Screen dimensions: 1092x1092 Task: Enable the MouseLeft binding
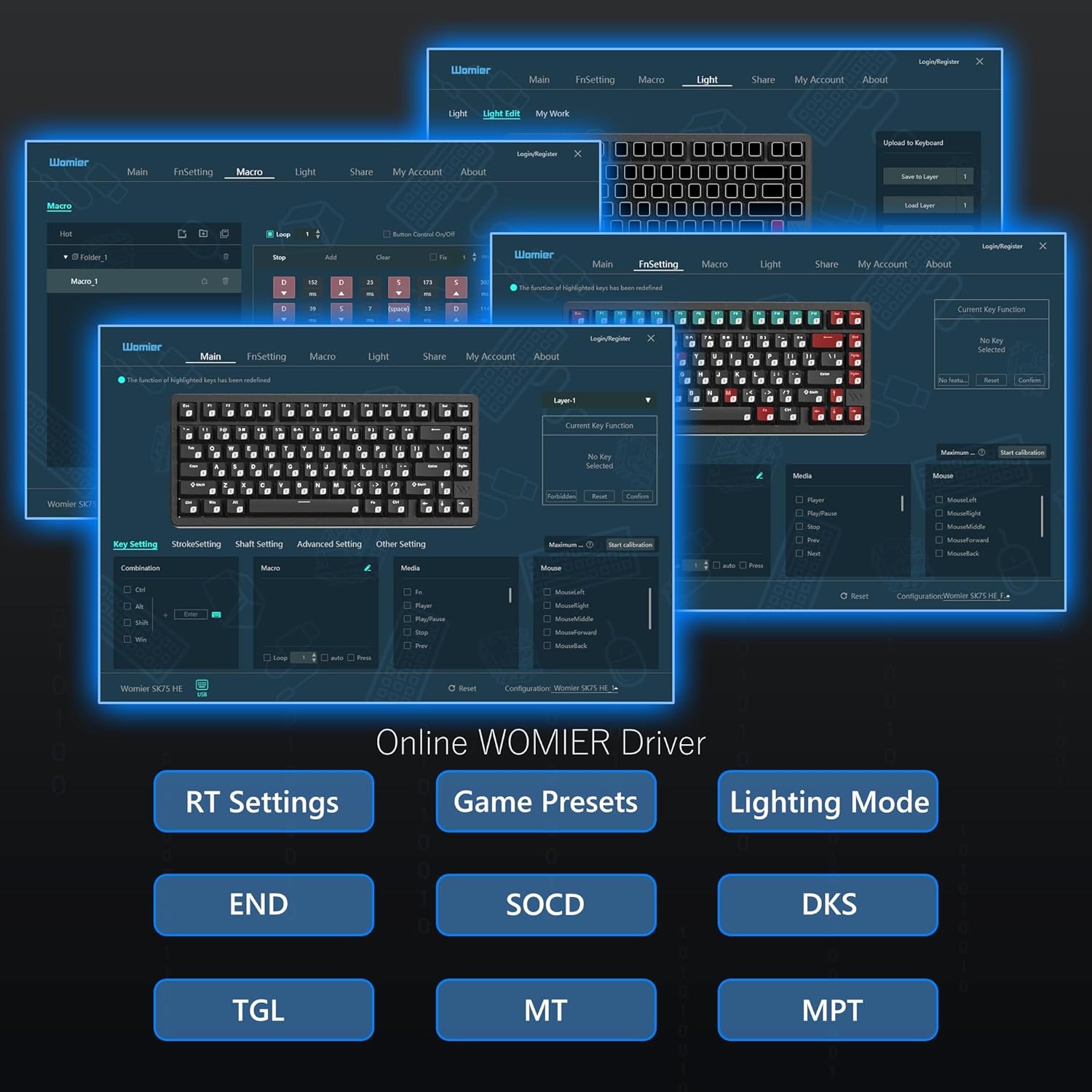pyautogui.click(x=547, y=592)
